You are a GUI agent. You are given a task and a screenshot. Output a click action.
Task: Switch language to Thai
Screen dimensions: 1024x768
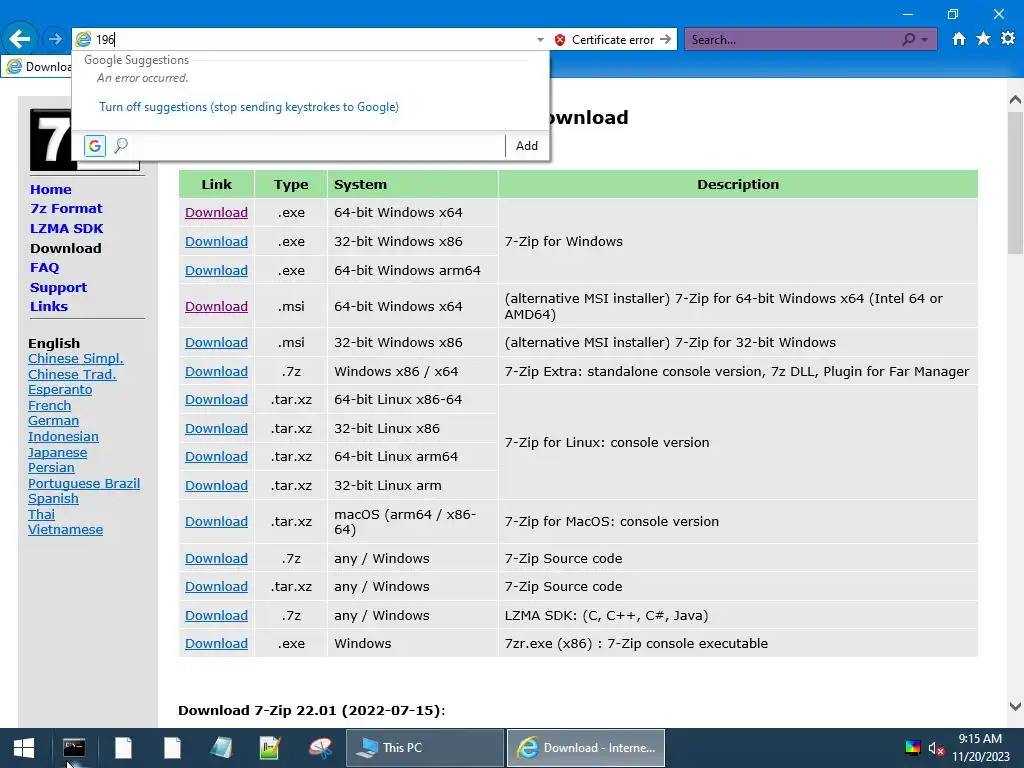41,515
